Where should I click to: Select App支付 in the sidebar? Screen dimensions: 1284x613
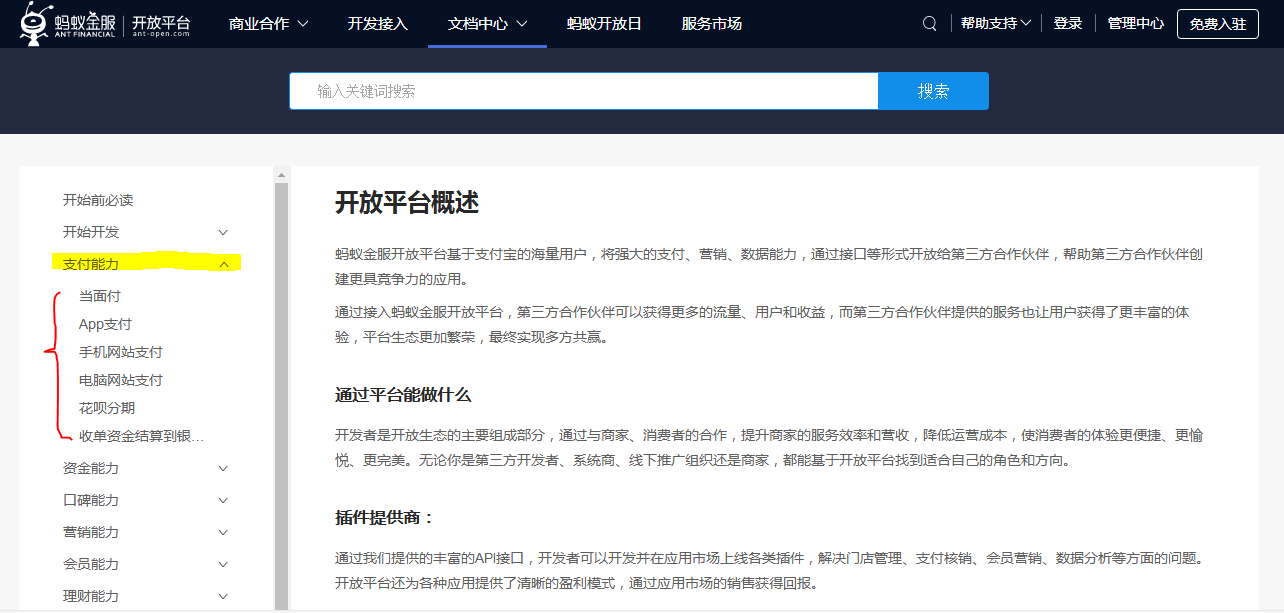tap(105, 324)
